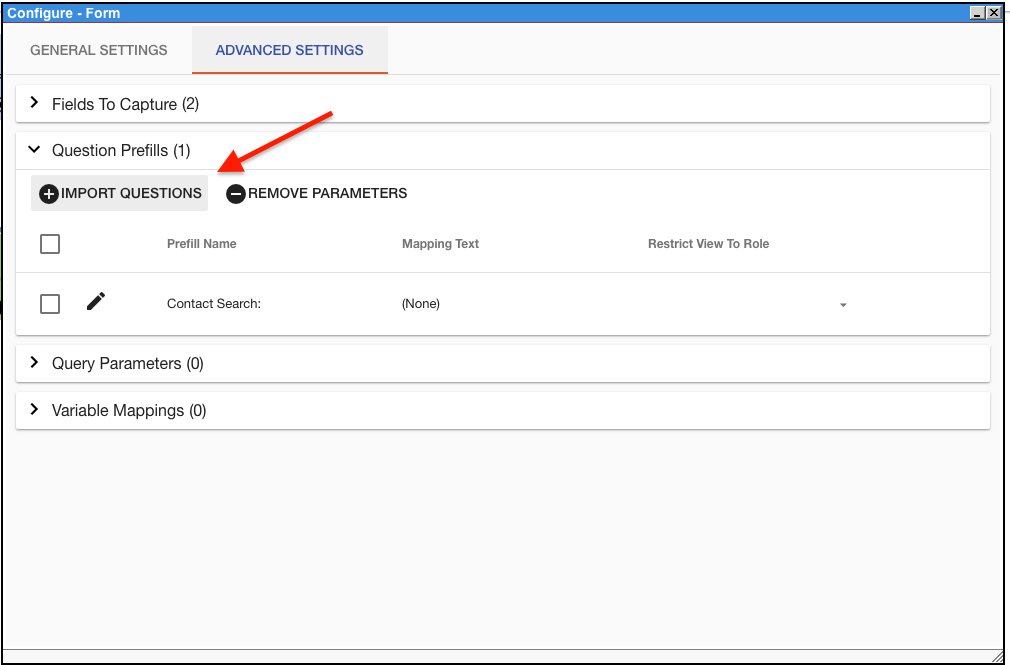
Task: Click the minus icon on Remove Parameters
Action: [x=236, y=193]
